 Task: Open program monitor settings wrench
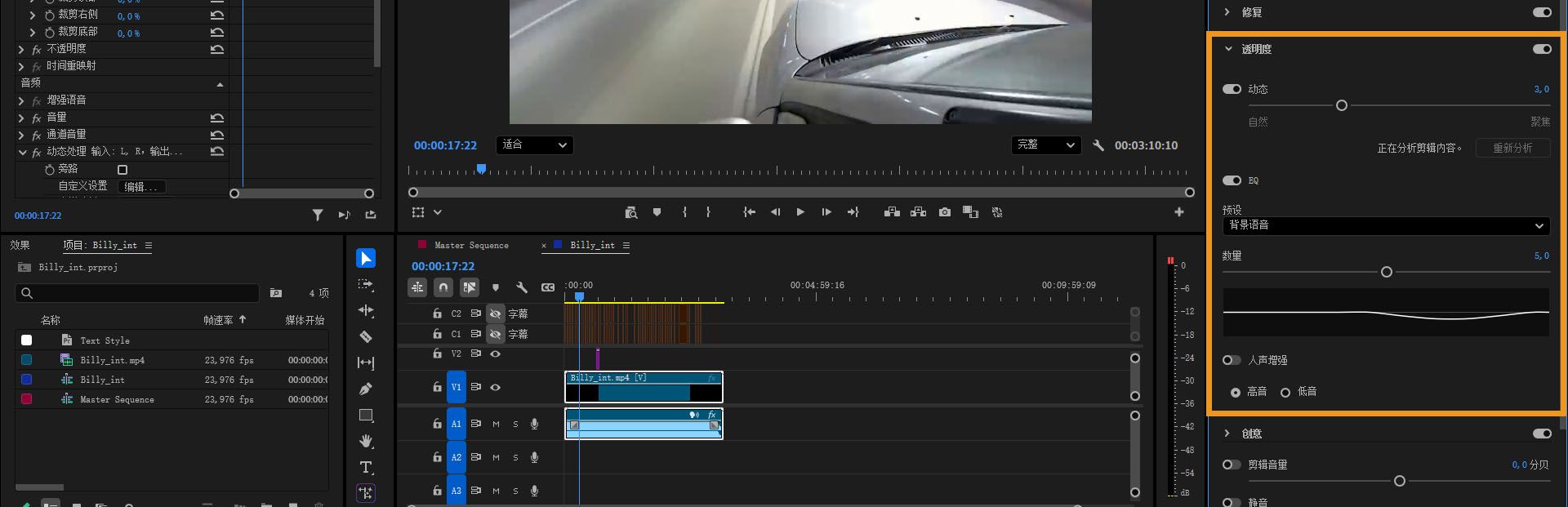(x=1098, y=145)
